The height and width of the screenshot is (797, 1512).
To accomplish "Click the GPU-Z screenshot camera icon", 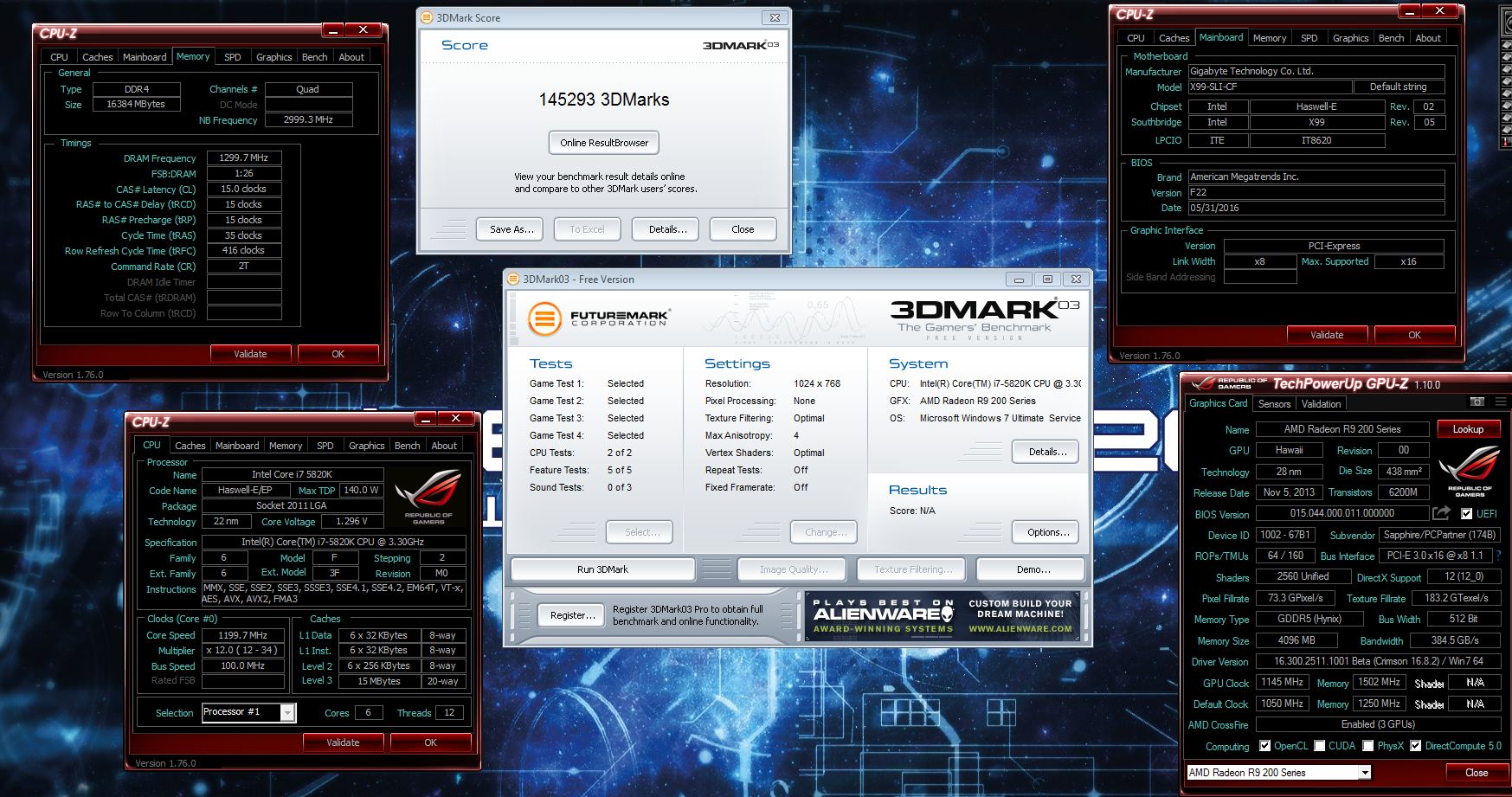I will click(x=1477, y=402).
